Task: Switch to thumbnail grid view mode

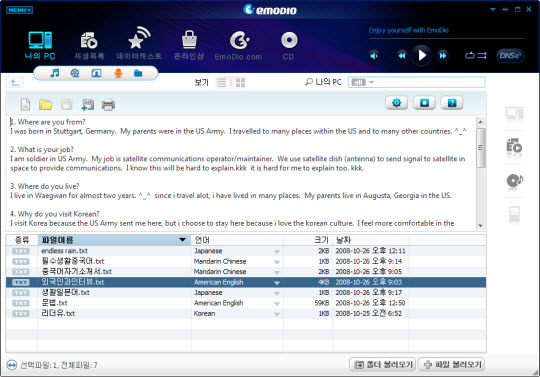Action: [x=240, y=83]
